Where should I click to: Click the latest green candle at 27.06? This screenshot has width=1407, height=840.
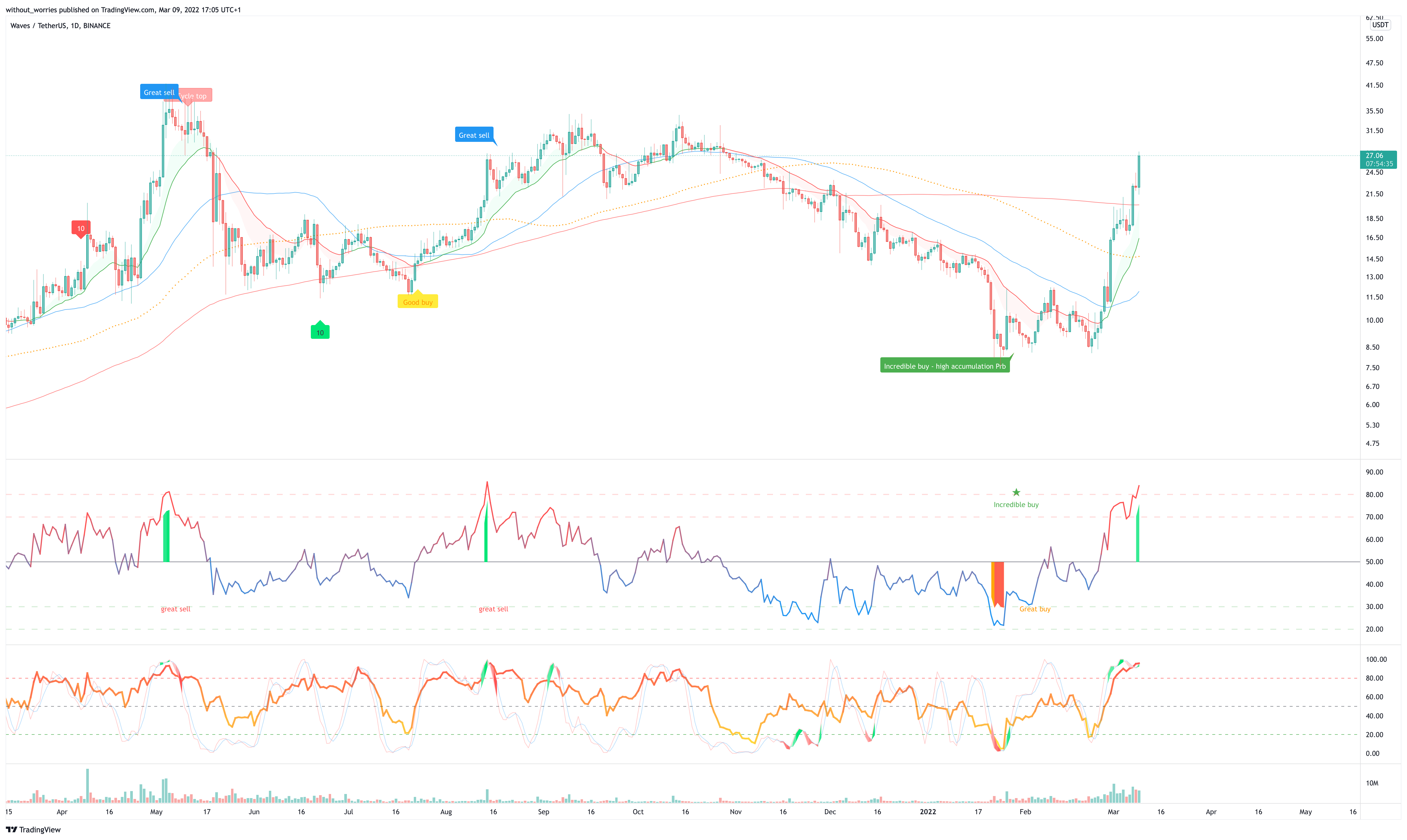(x=1139, y=171)
